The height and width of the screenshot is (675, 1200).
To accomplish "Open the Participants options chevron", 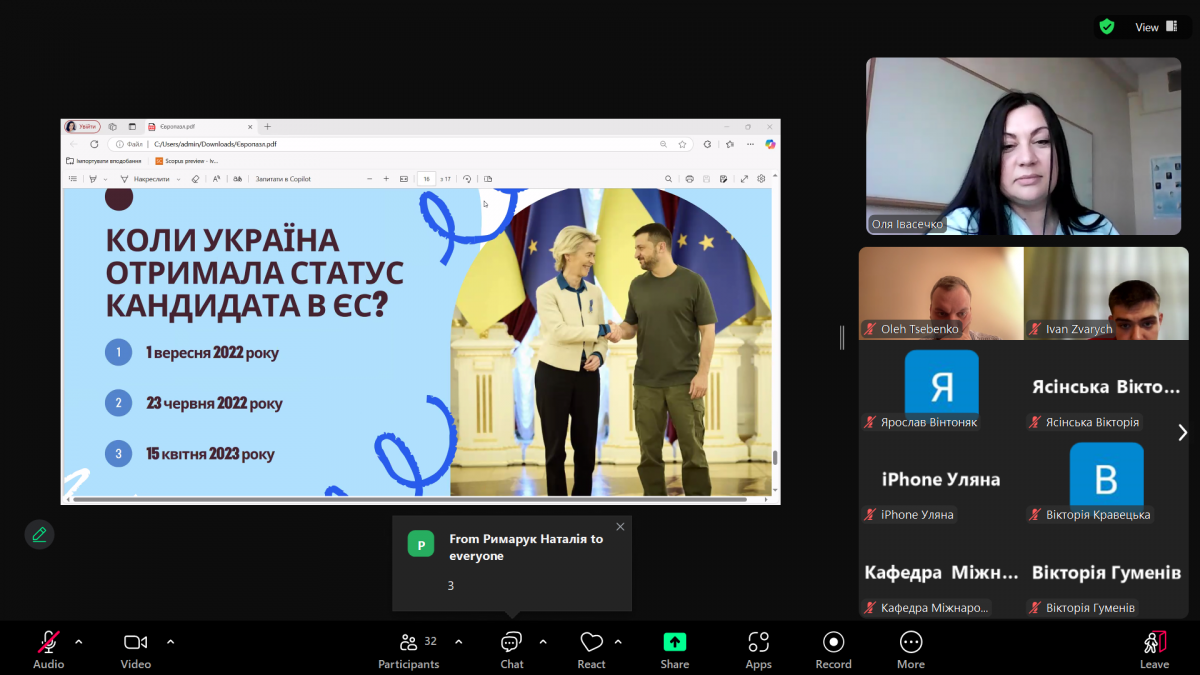I will (x=458, y=642).
